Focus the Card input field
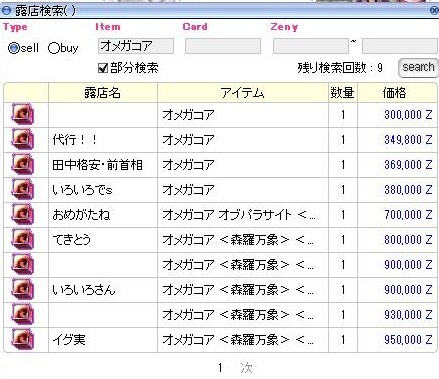The height and width of the screenshot is (379, 439). (223, 46)
